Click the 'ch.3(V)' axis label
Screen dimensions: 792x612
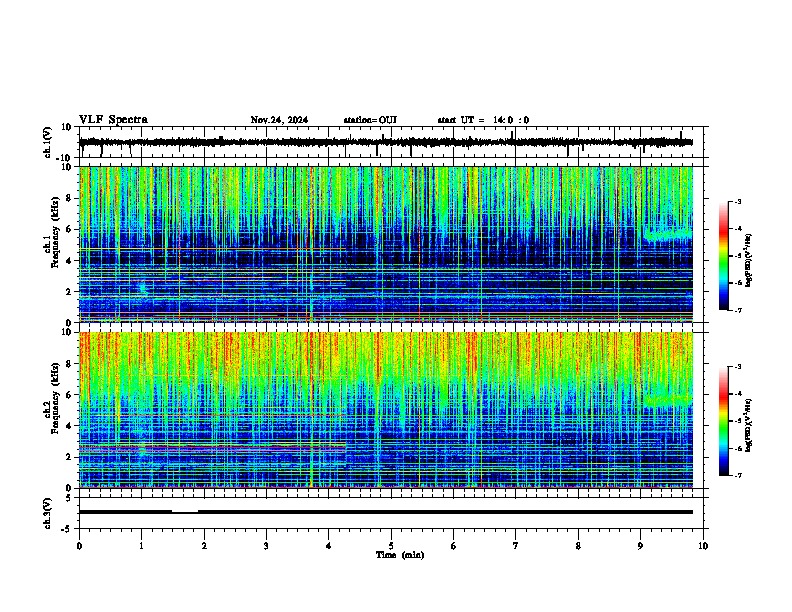point(48,513)
